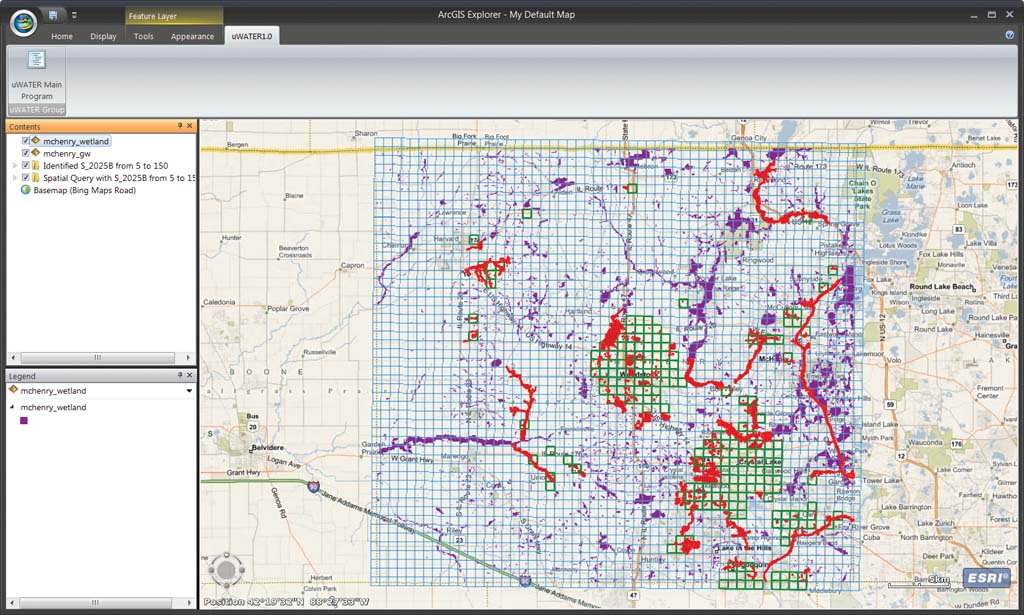The height and width of the screenshot is (615, 1024).
Task: Close the Contents panel
Action: [190, 125]
